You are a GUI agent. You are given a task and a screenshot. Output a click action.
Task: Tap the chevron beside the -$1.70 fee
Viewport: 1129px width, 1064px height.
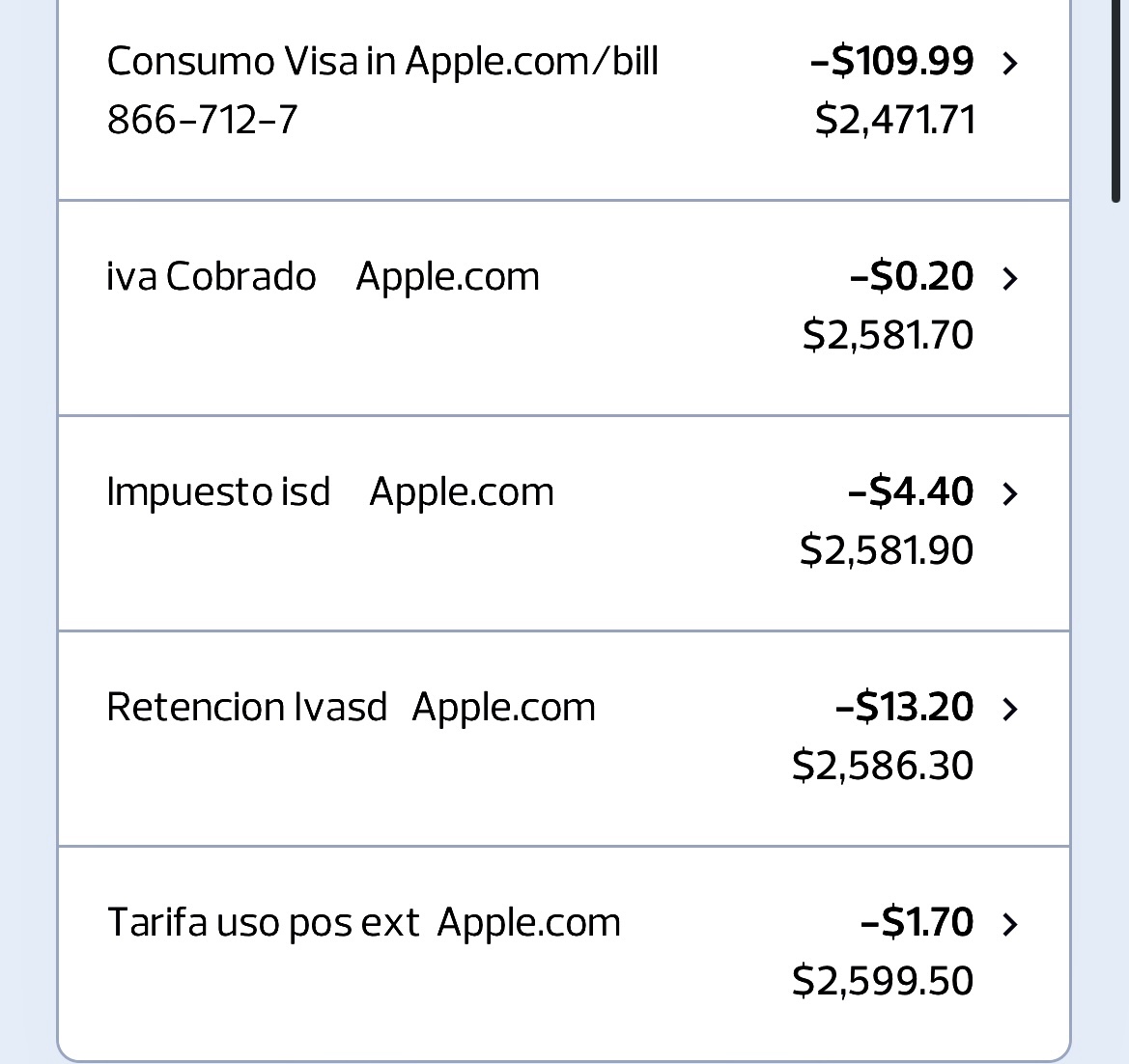(1010, 925)
